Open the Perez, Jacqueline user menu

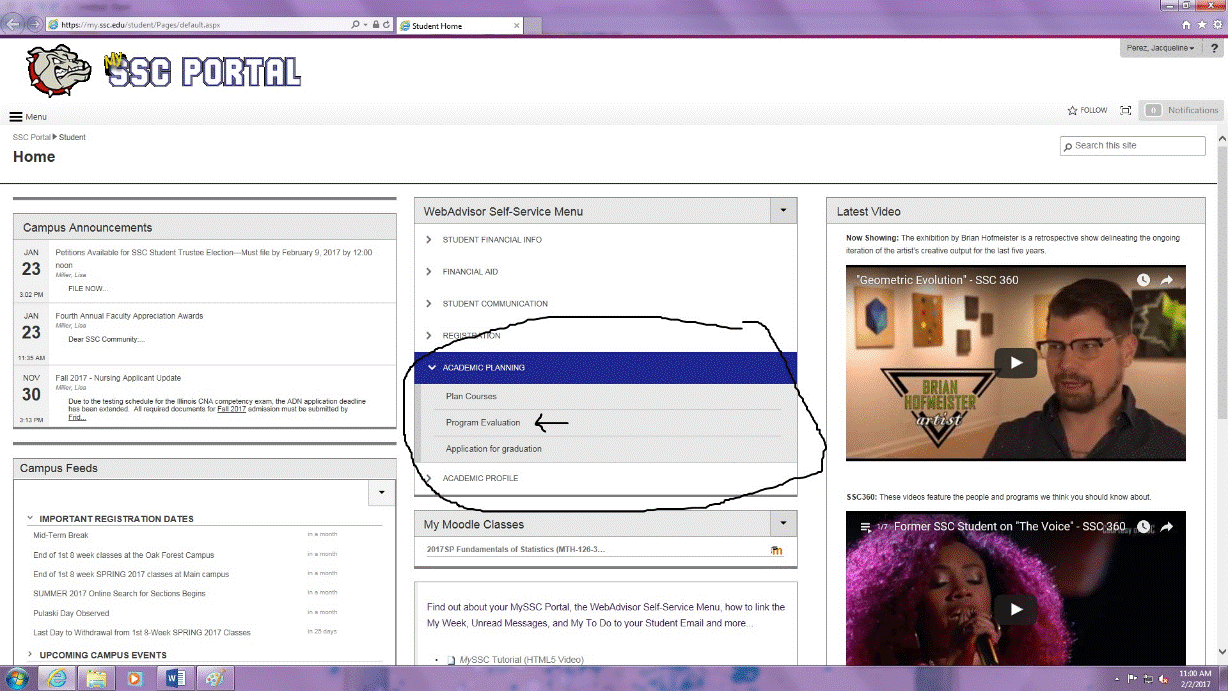point(1160,48)
